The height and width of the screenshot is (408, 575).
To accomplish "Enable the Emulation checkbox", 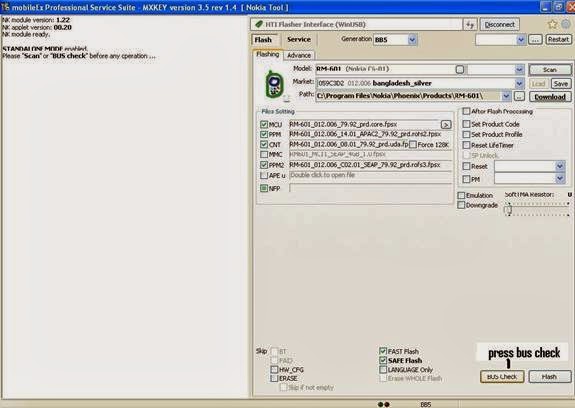I will tap(461, 195).
